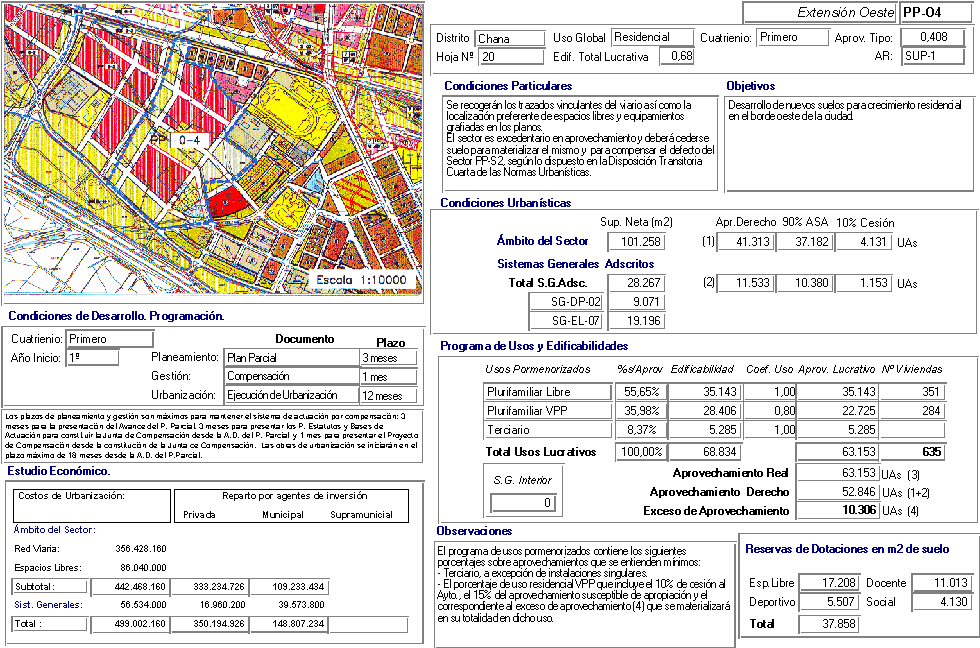Click the Distrito field showing Chana
980x648 pixels.
[507, 39]
